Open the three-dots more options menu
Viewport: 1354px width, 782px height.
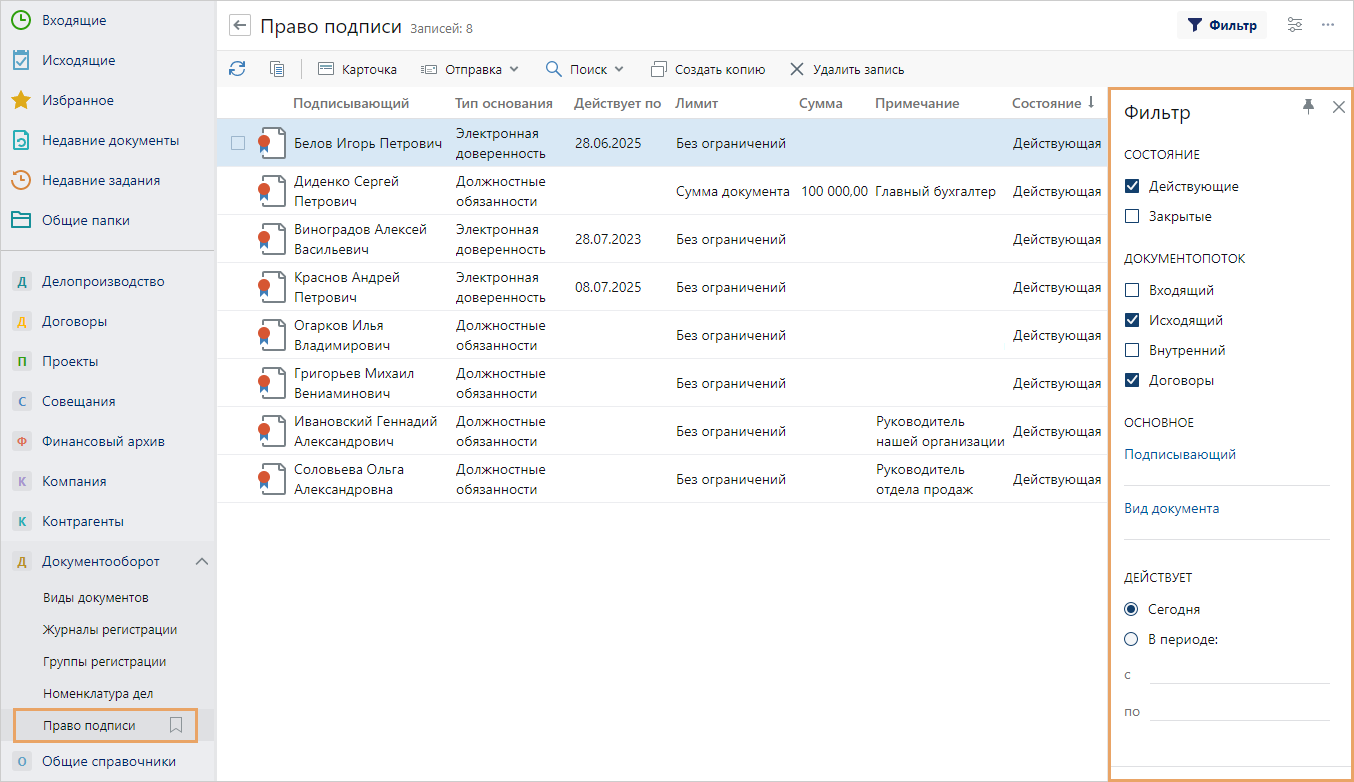(1328, 25)
